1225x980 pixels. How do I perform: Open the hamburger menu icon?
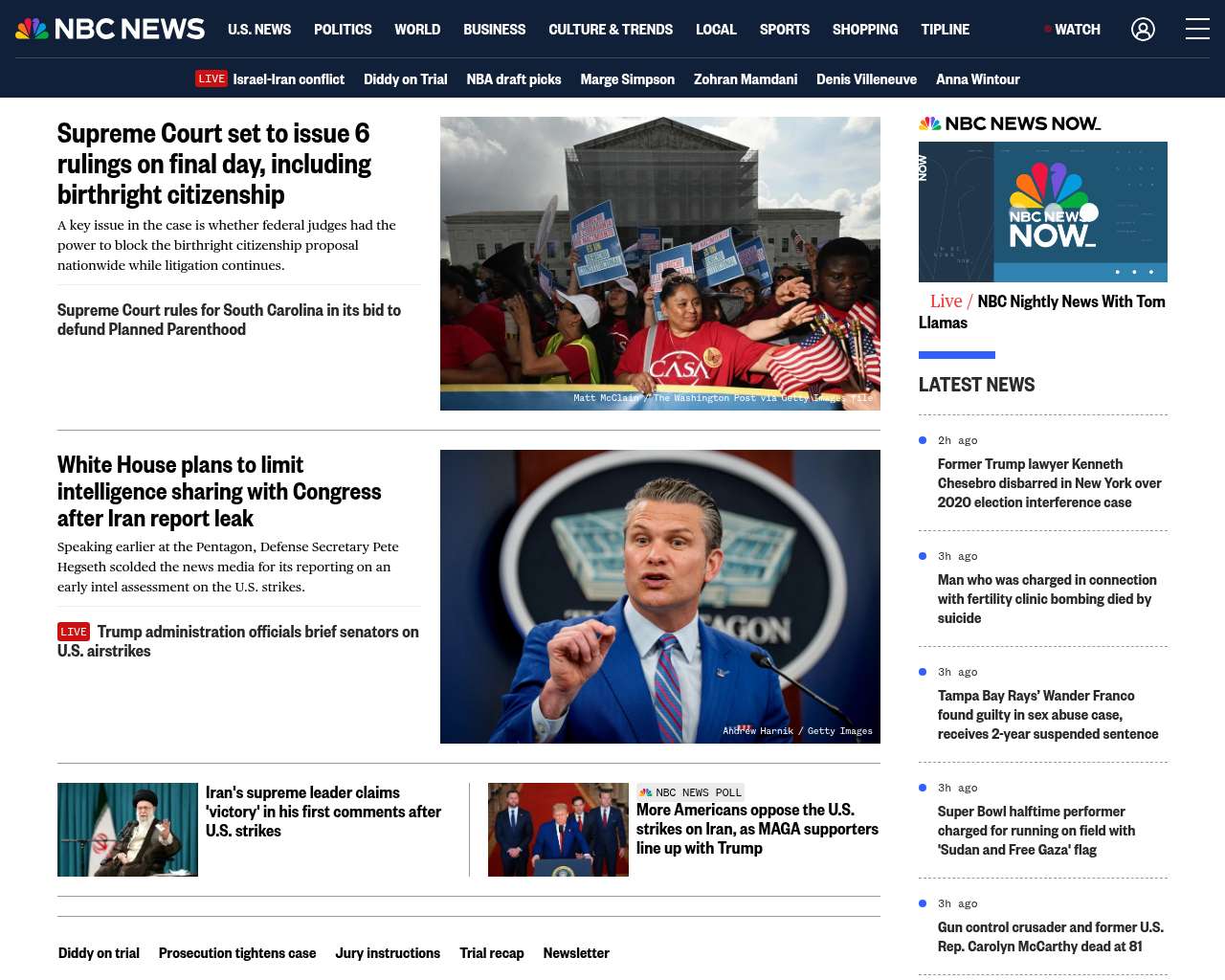pos(1197,29)
